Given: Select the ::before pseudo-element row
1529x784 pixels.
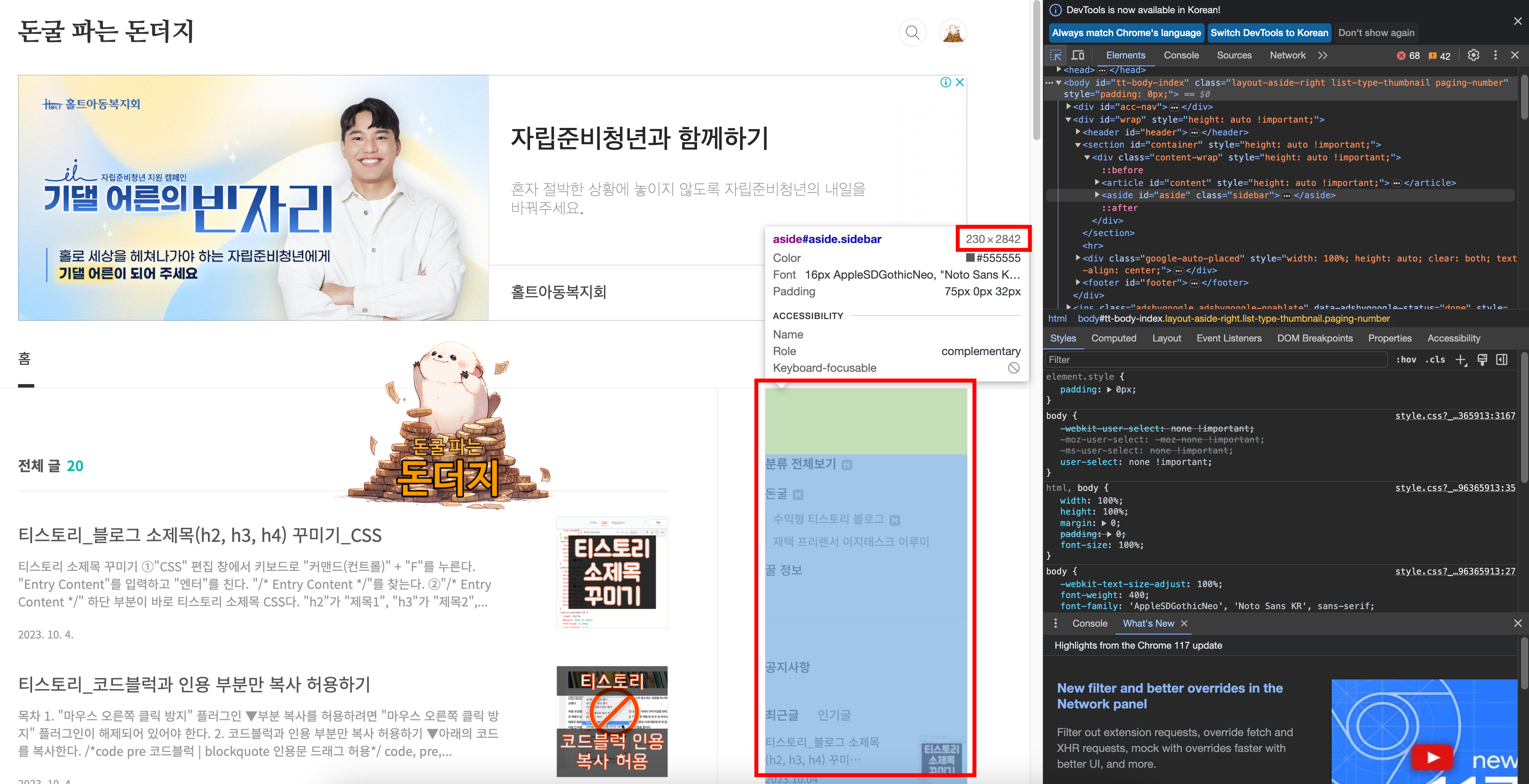Looking at the screenshot, I should (x=1122, y=170).
